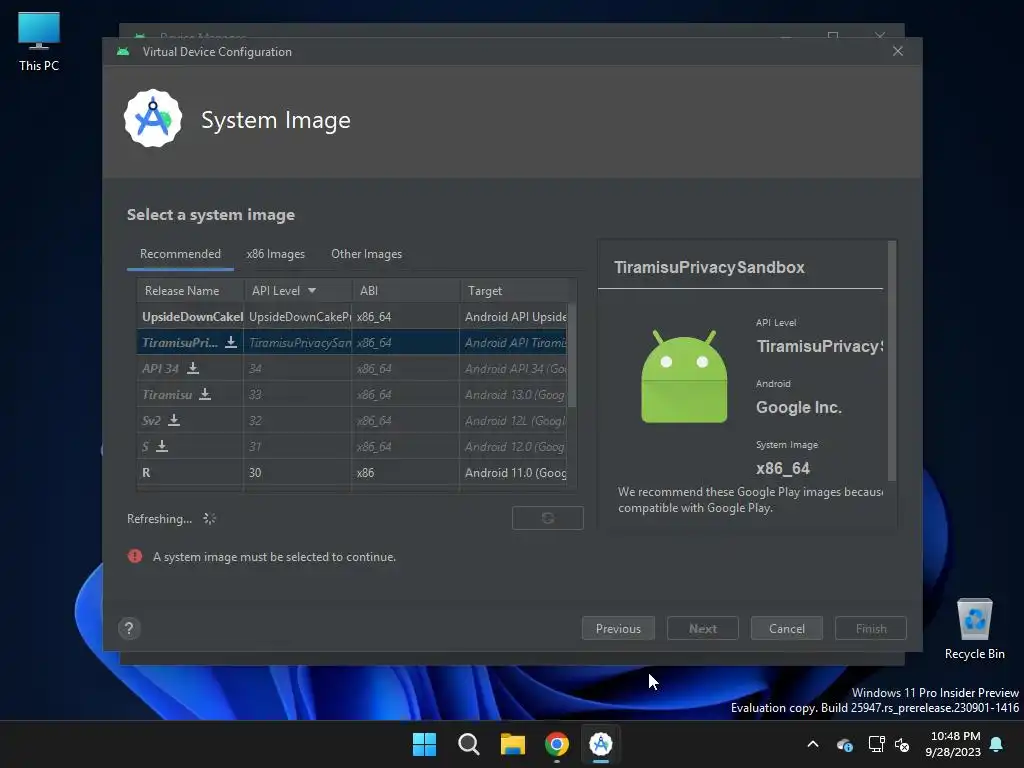Click the red error warning icon

point(135,556)
